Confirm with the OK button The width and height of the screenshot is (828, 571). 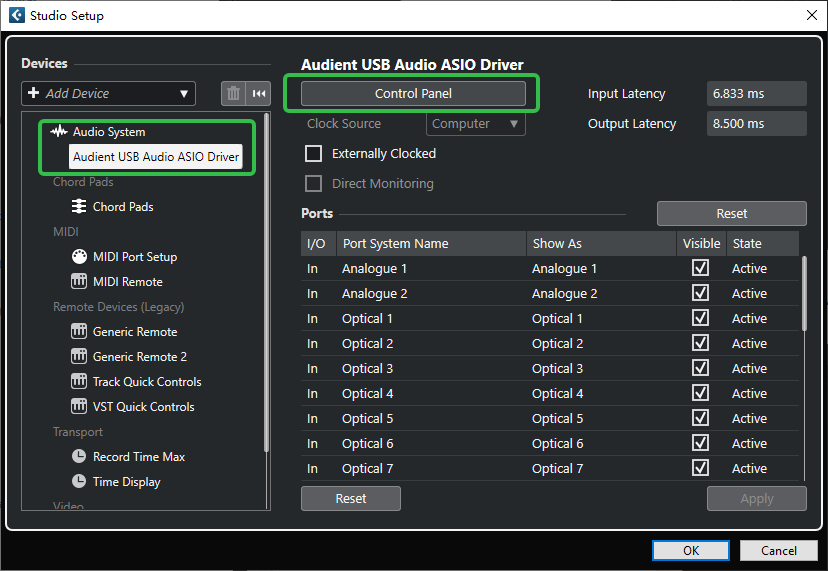[691, 550]
